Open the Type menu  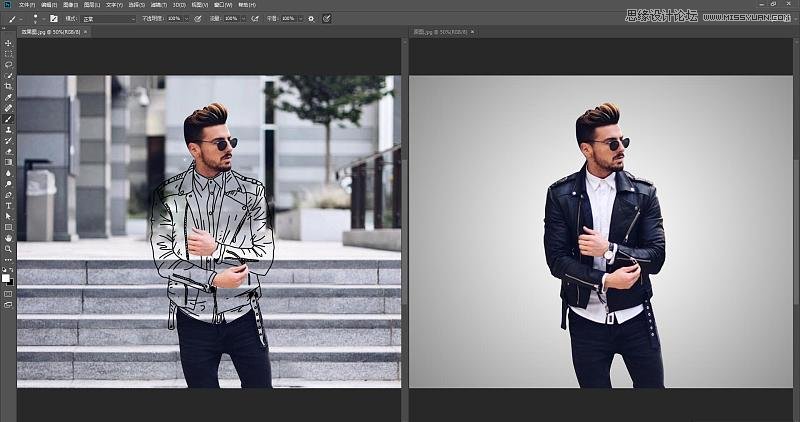[x=114, y=5]
